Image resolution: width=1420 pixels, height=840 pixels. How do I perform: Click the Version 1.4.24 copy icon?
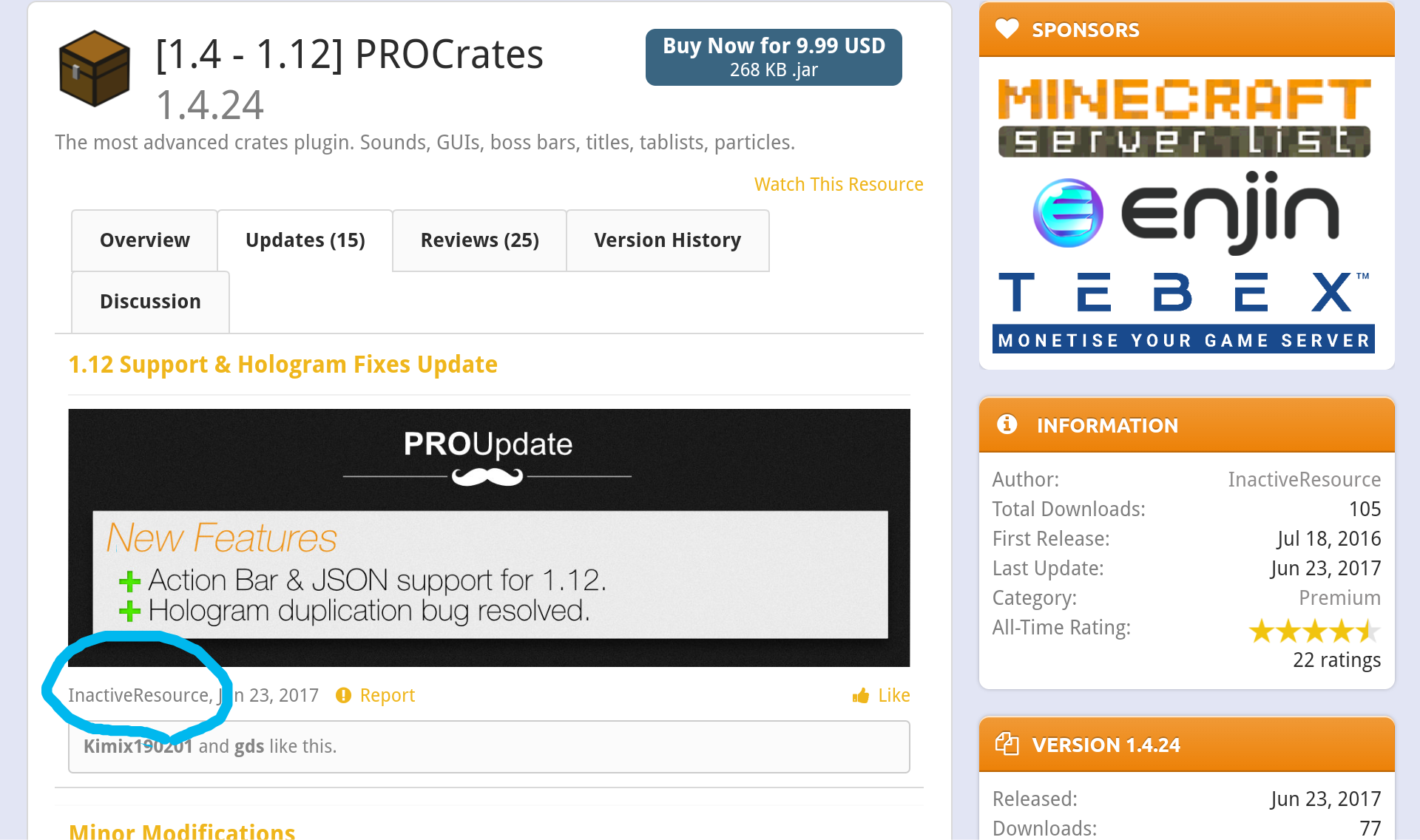(1007, 743)
